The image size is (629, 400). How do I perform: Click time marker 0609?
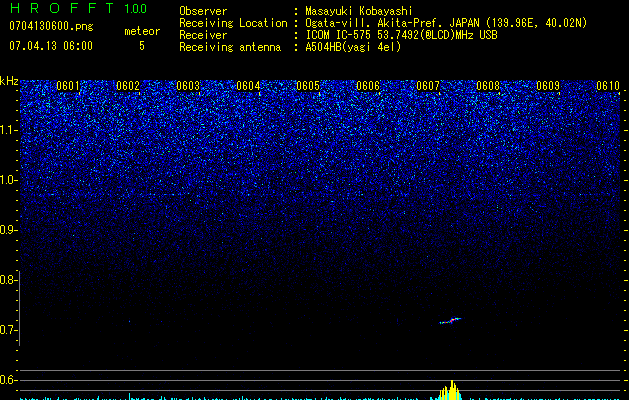tap(548, 86)
